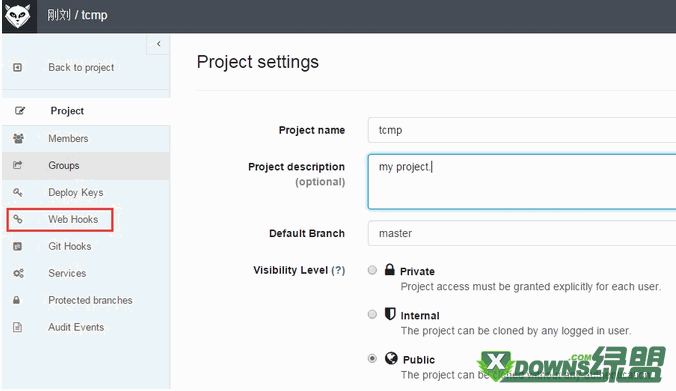This screenshot has width=676, height=391.
Task: Select the Private visibility radio button
Action: click(x=372, y=270)
